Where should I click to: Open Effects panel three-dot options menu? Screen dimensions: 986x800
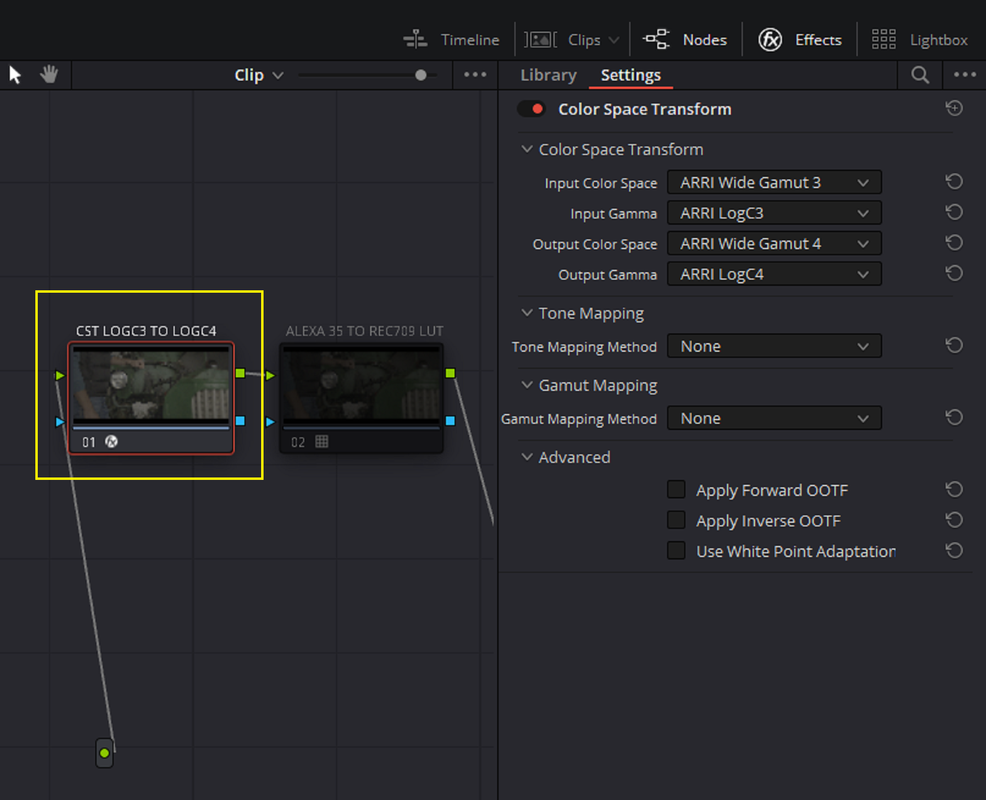tap(965, 75)
